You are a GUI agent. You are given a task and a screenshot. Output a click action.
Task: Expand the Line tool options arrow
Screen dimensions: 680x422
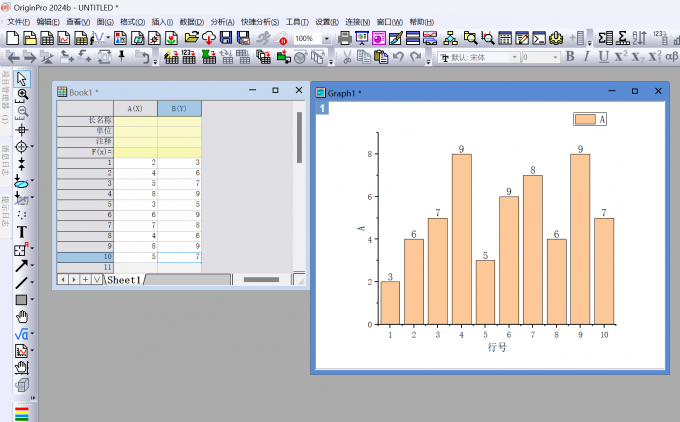[x=33, y=283]
